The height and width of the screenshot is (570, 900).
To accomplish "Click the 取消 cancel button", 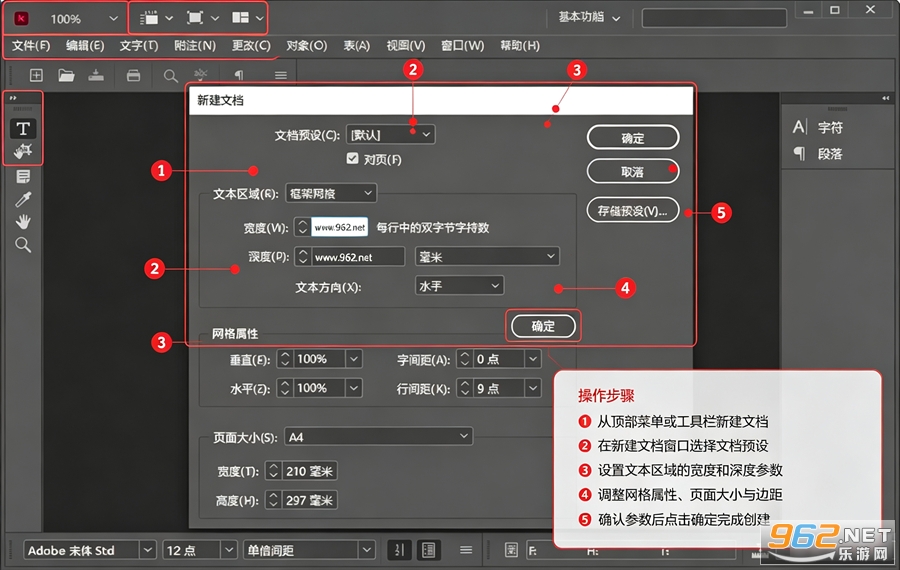I will 633,172.
